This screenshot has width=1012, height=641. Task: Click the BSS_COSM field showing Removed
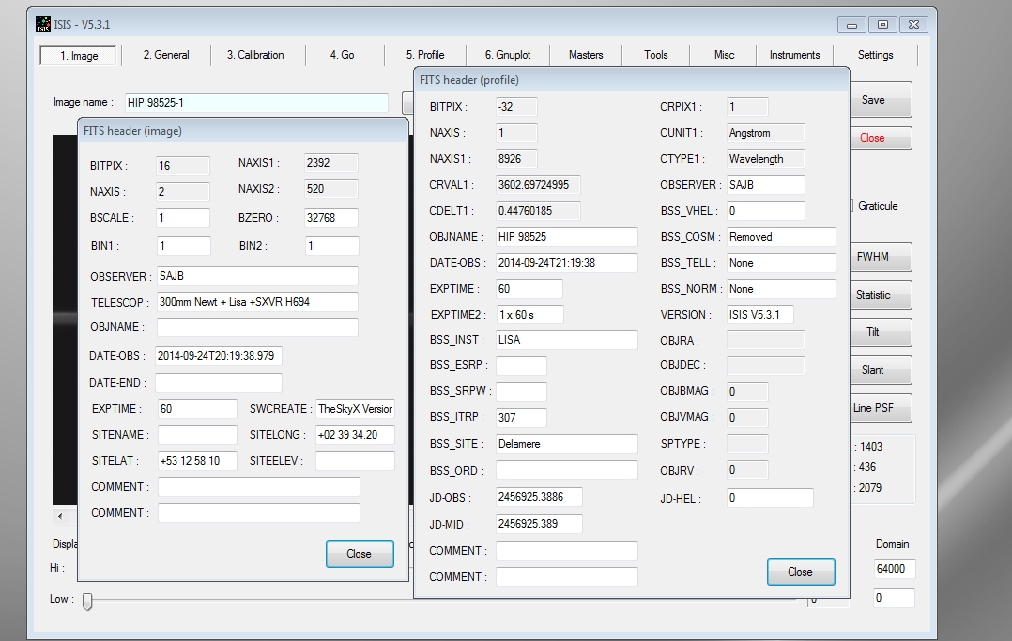click(782, 237)
